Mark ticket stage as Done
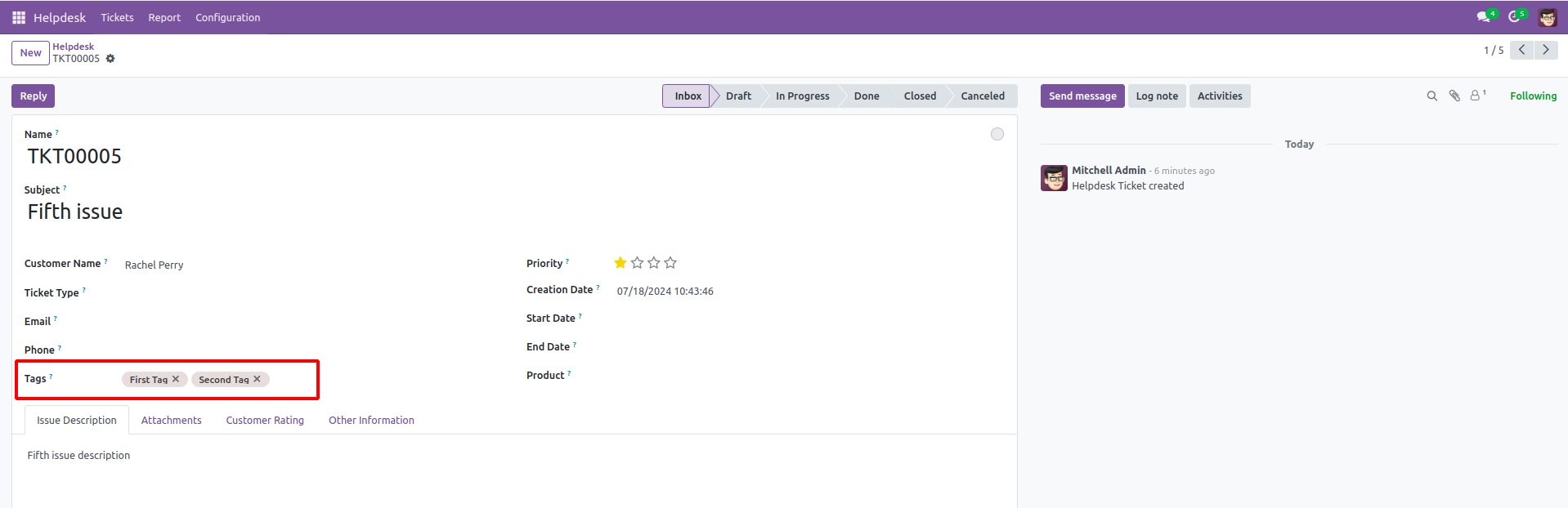 click(x=867, y=96)
